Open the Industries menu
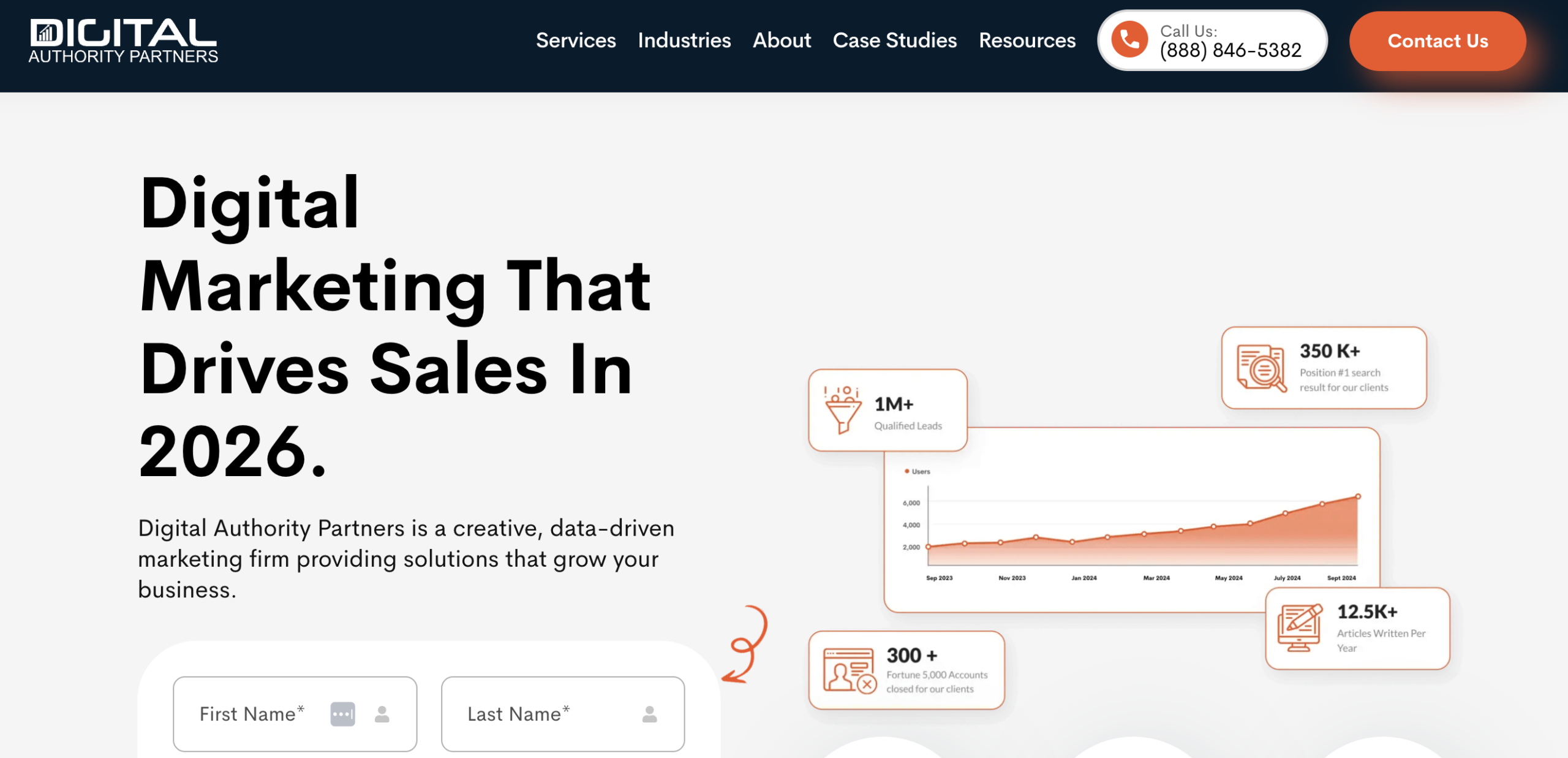1568x758 pixels. (x=684, y=40)
